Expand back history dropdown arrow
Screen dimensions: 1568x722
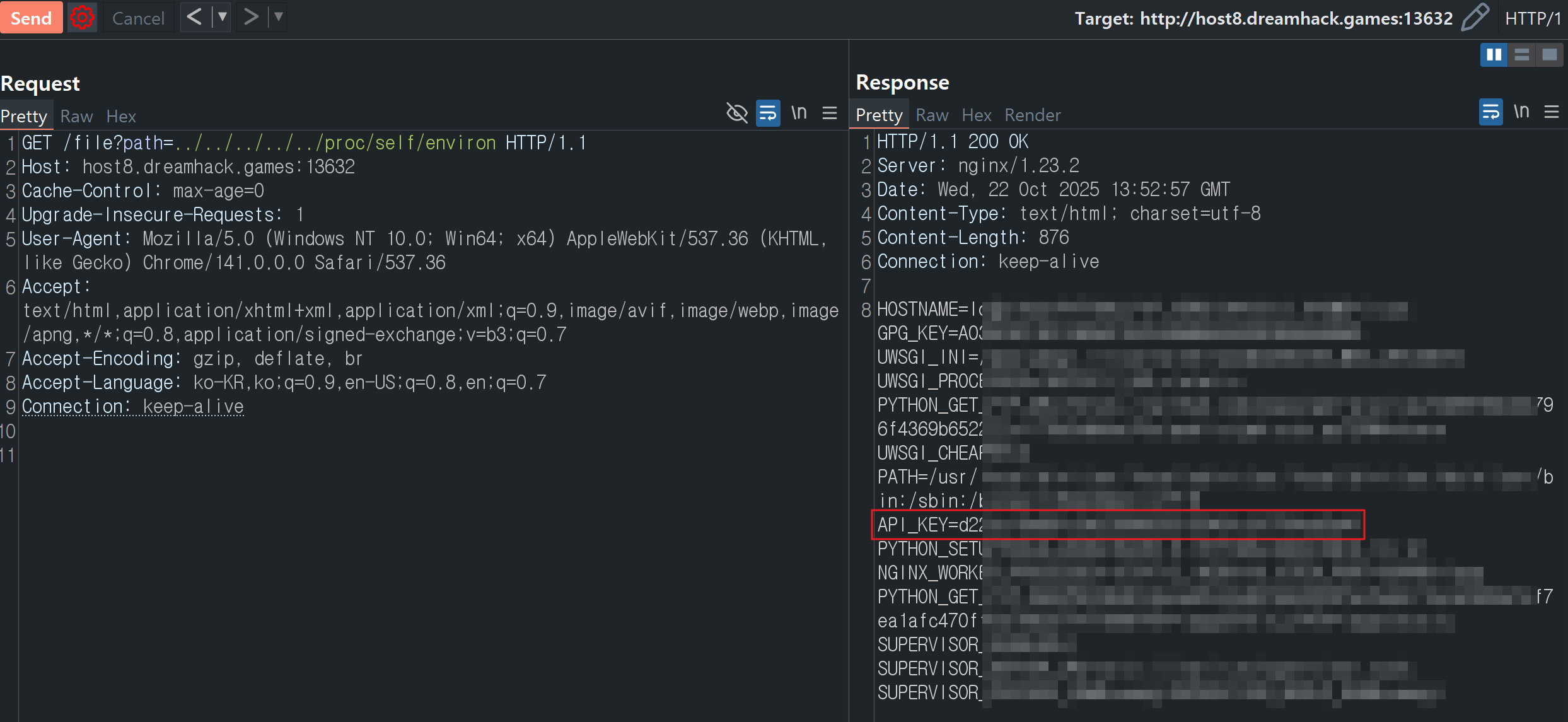(222, 17)
